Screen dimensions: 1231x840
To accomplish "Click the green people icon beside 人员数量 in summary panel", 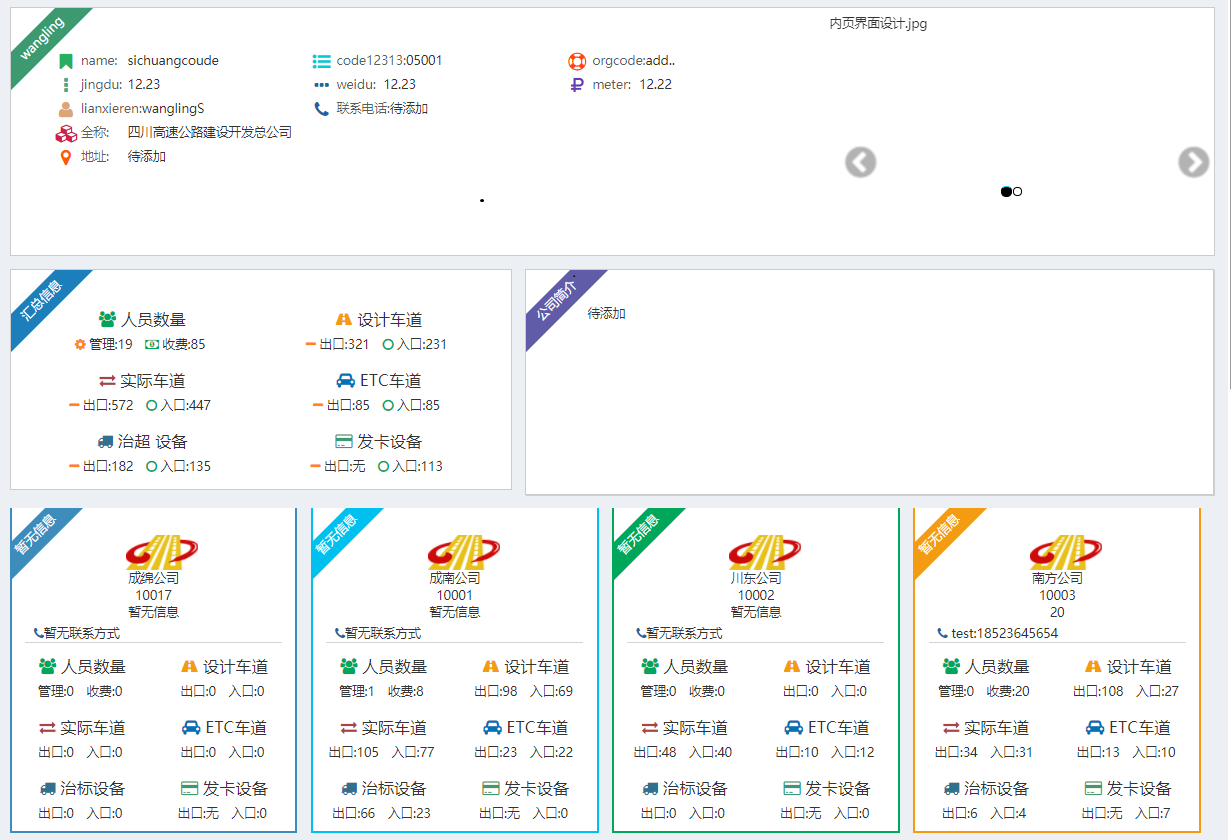I will coord(107,320).
